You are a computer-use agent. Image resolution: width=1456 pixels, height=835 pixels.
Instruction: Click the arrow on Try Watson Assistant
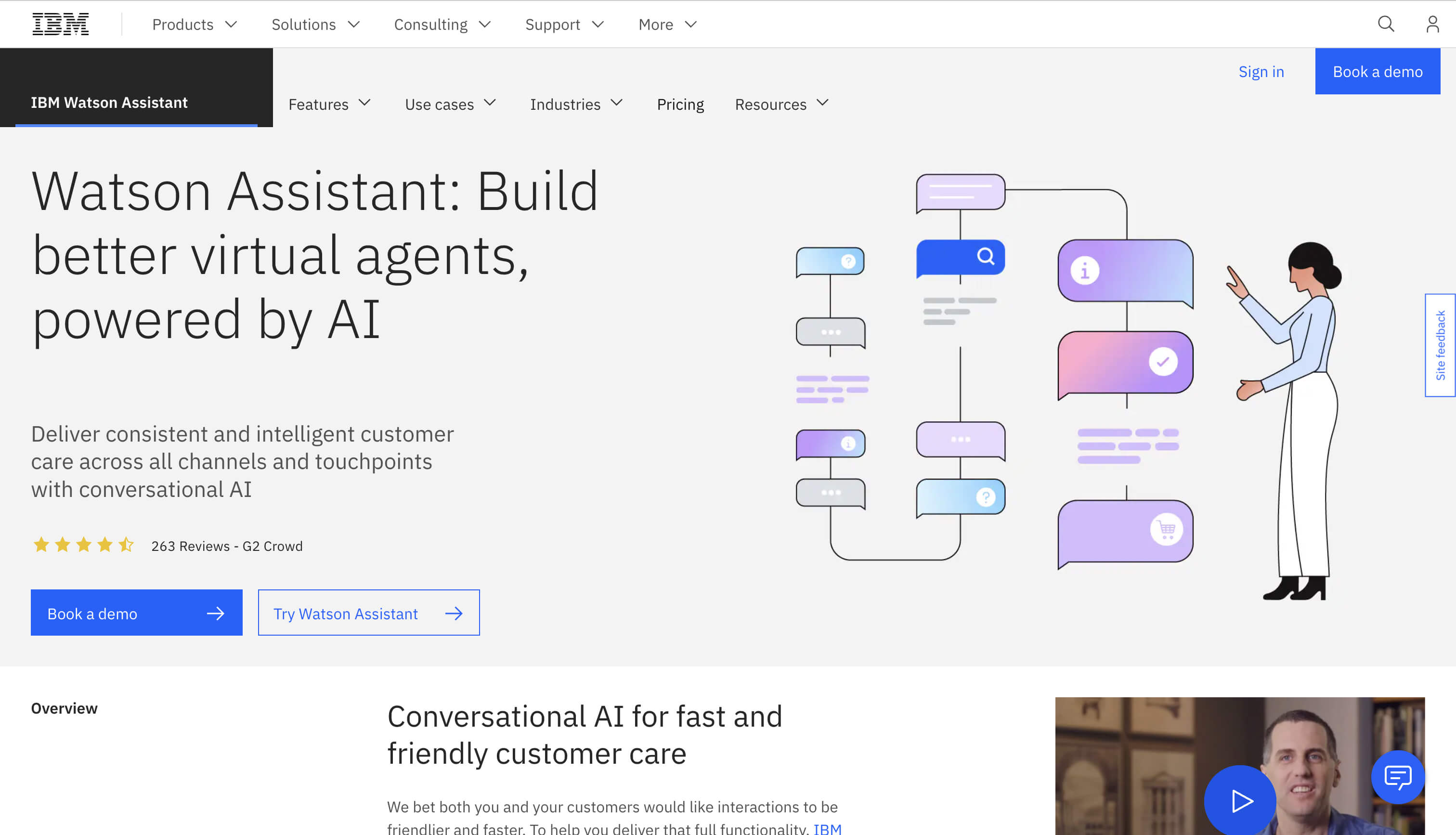[x=454, y=613]
